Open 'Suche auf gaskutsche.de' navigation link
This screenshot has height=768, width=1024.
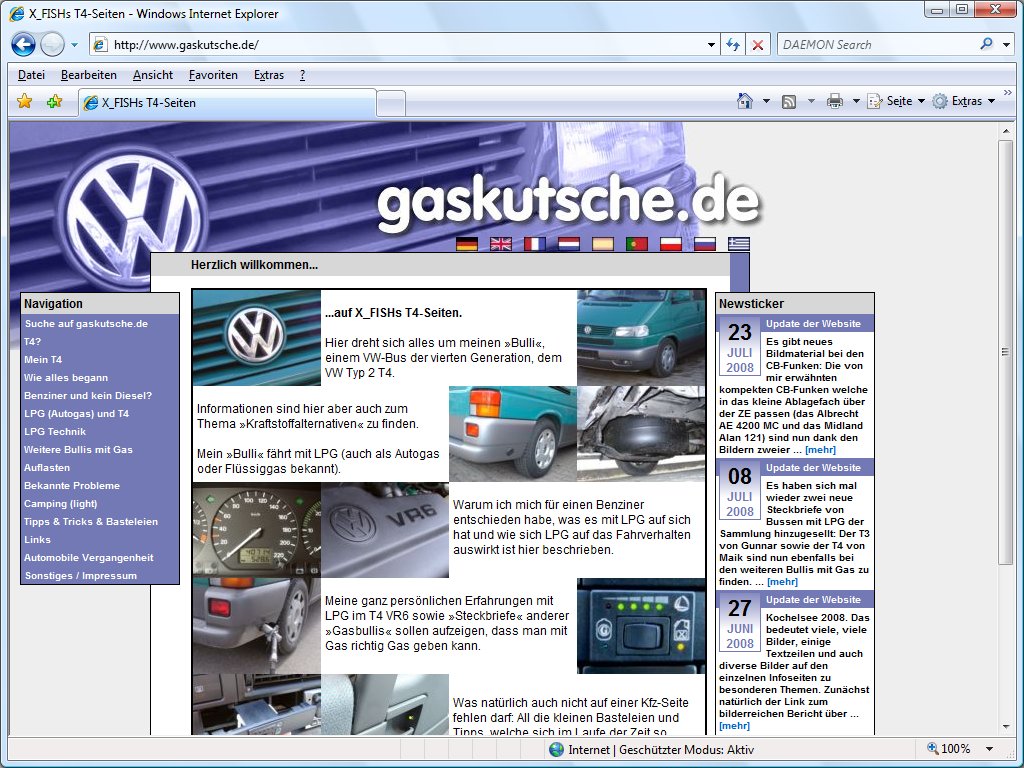pyautogui.click(x=86, y=324)
